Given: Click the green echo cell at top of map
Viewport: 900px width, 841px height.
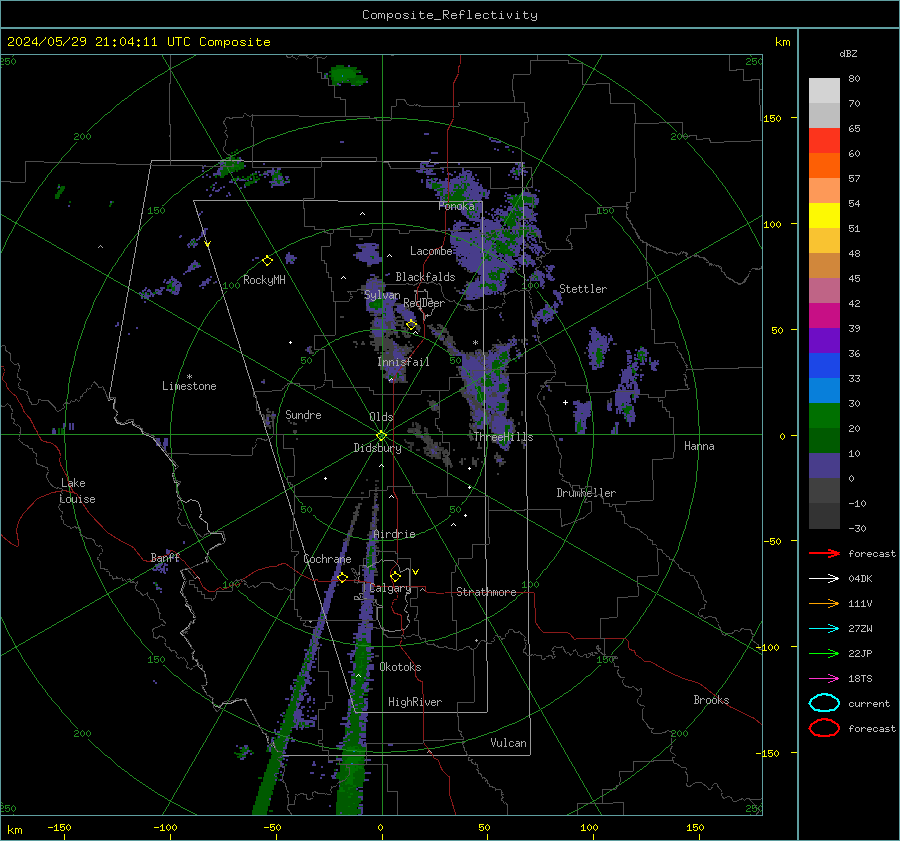Looking at the screenshot, I should point(346,75).
